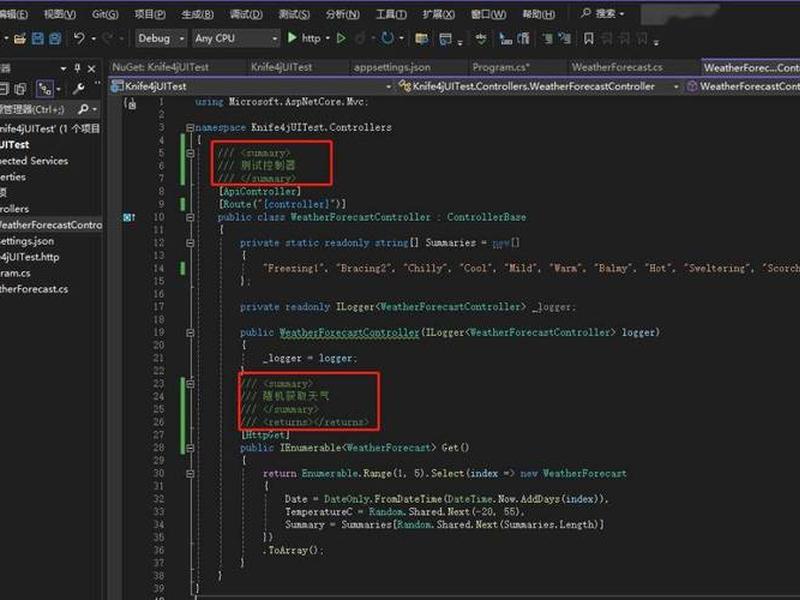Open the 视图(V) menu
800x600 pixels.
tap(60, 14)
